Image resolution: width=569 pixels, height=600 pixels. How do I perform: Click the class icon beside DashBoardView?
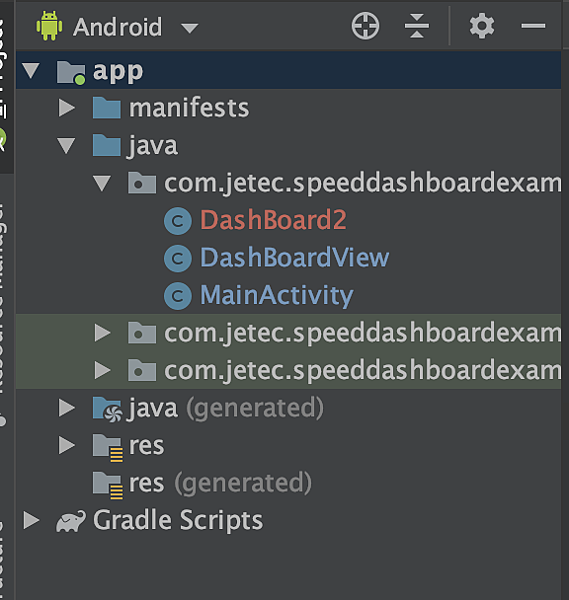click(178, 258)
